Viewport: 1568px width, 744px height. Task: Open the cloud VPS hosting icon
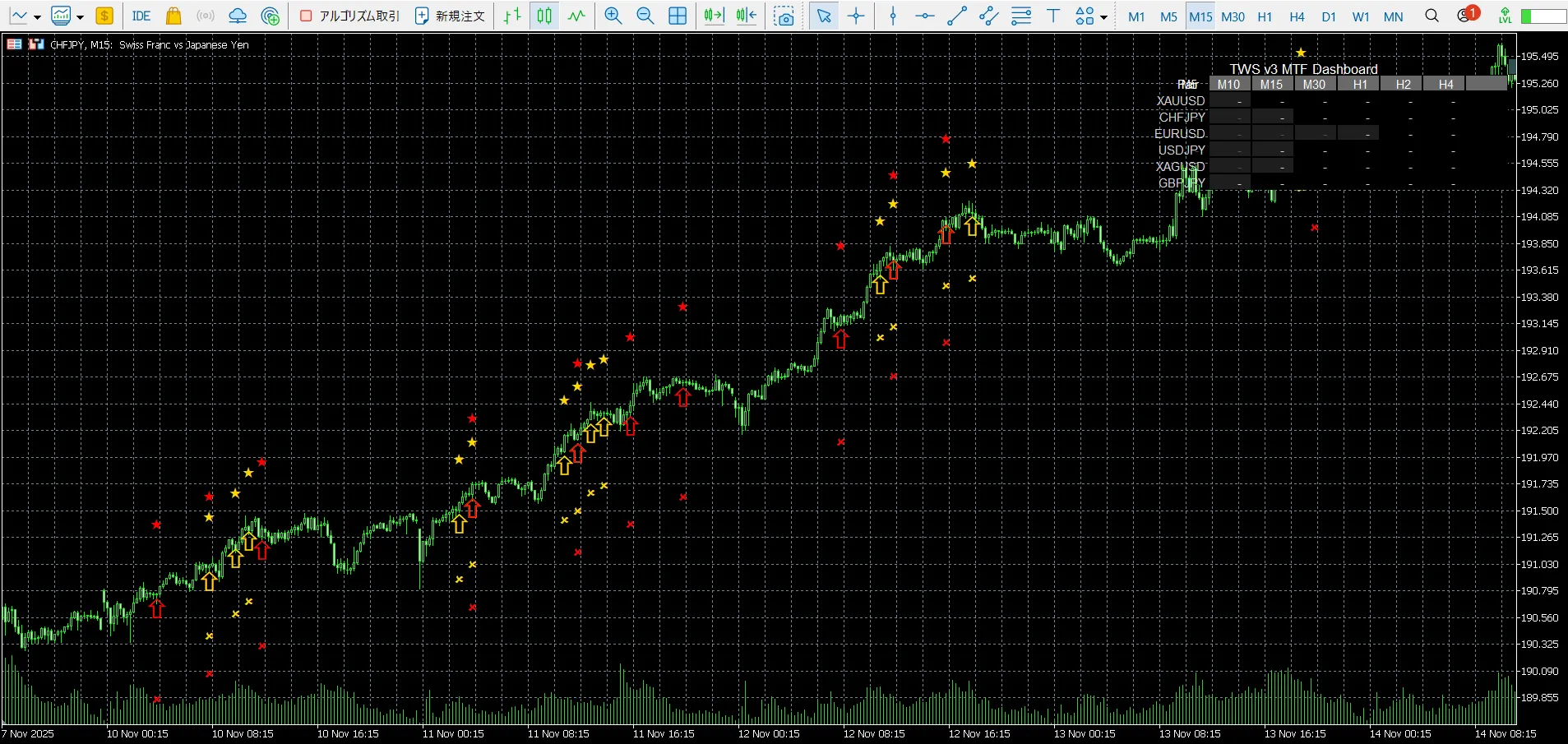[x=238, y=16]
